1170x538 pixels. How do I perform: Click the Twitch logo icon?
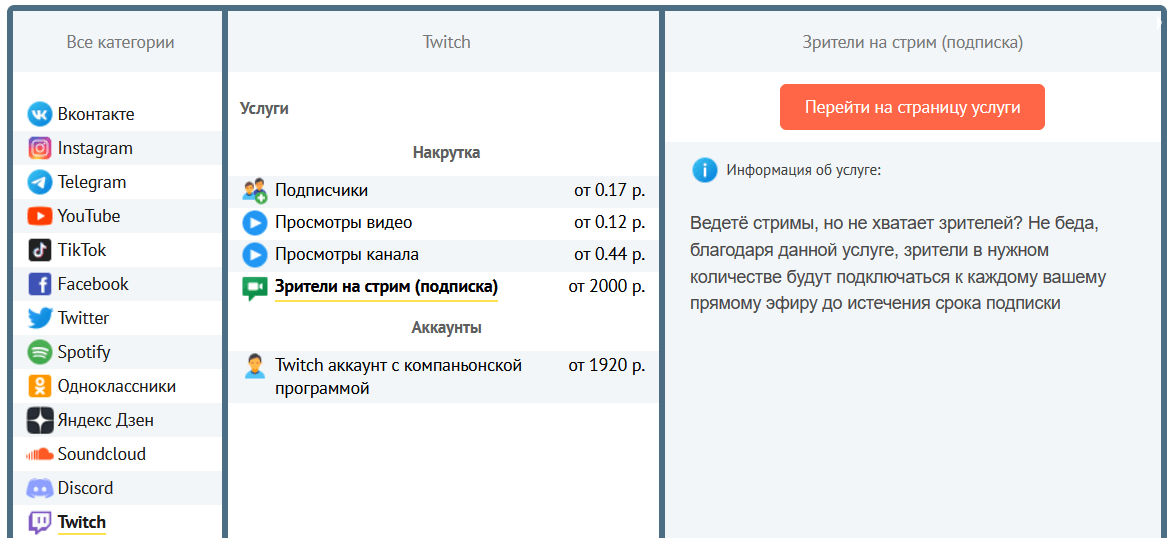click(40, 522)
